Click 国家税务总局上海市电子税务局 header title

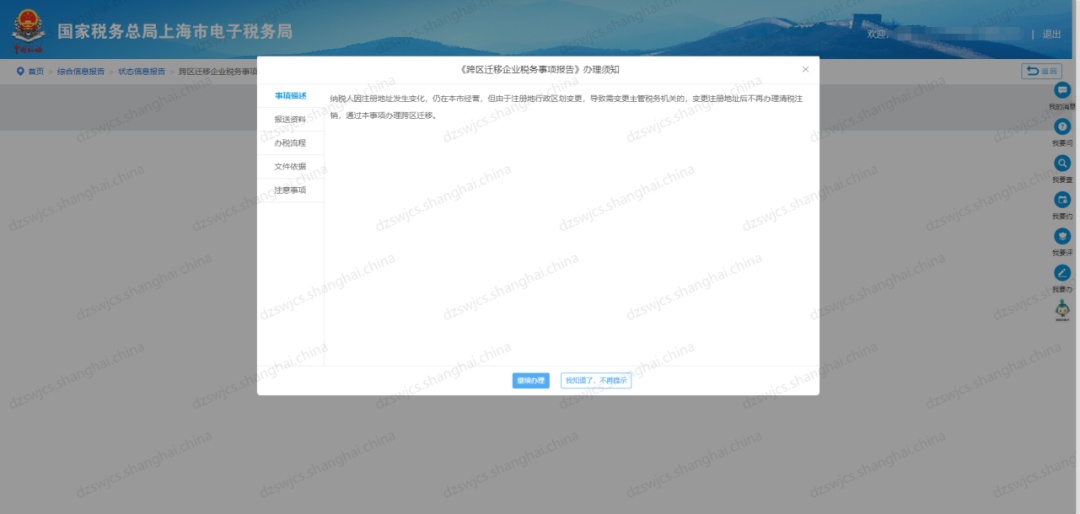175,32
